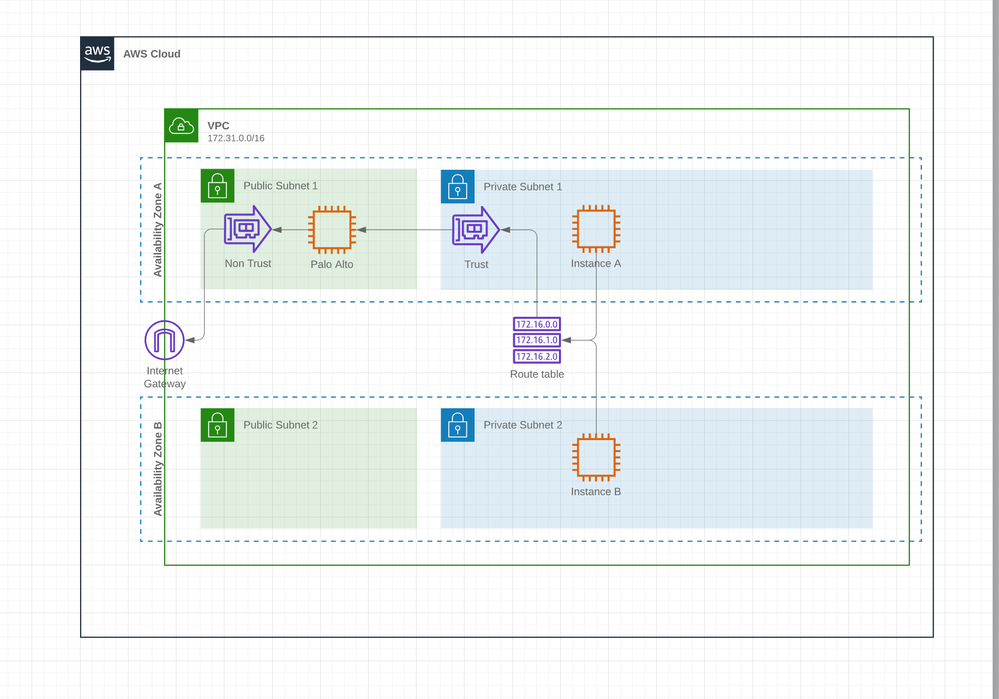
Task: Click the Palo Alto instance icon
Action: click(x=332, y=230)
